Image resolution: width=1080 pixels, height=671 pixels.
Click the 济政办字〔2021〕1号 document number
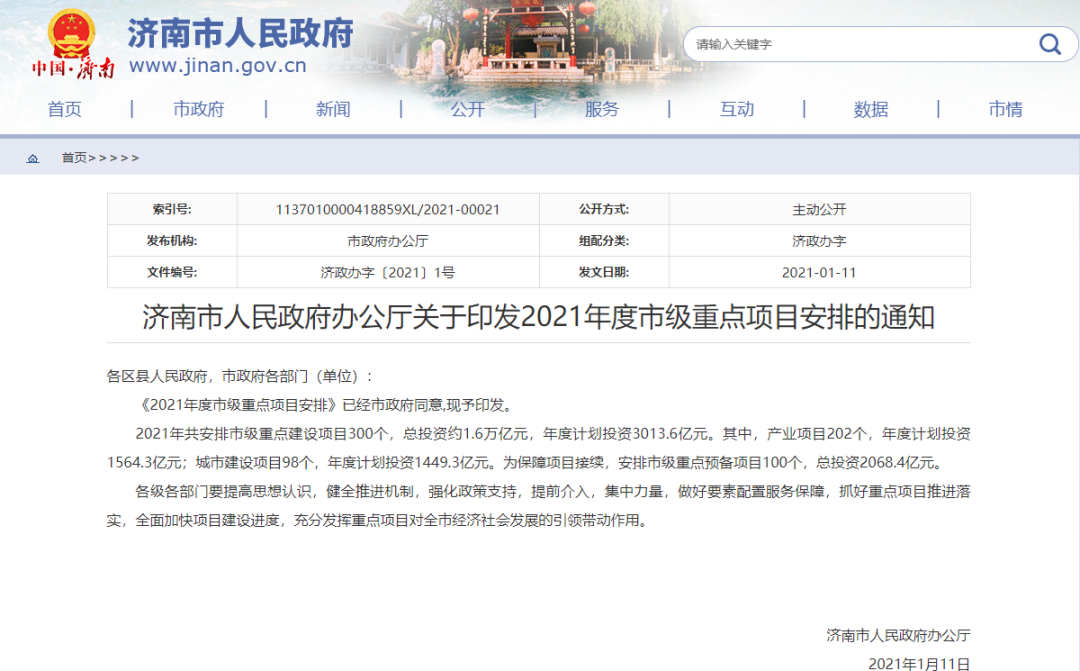click(389, 272)
